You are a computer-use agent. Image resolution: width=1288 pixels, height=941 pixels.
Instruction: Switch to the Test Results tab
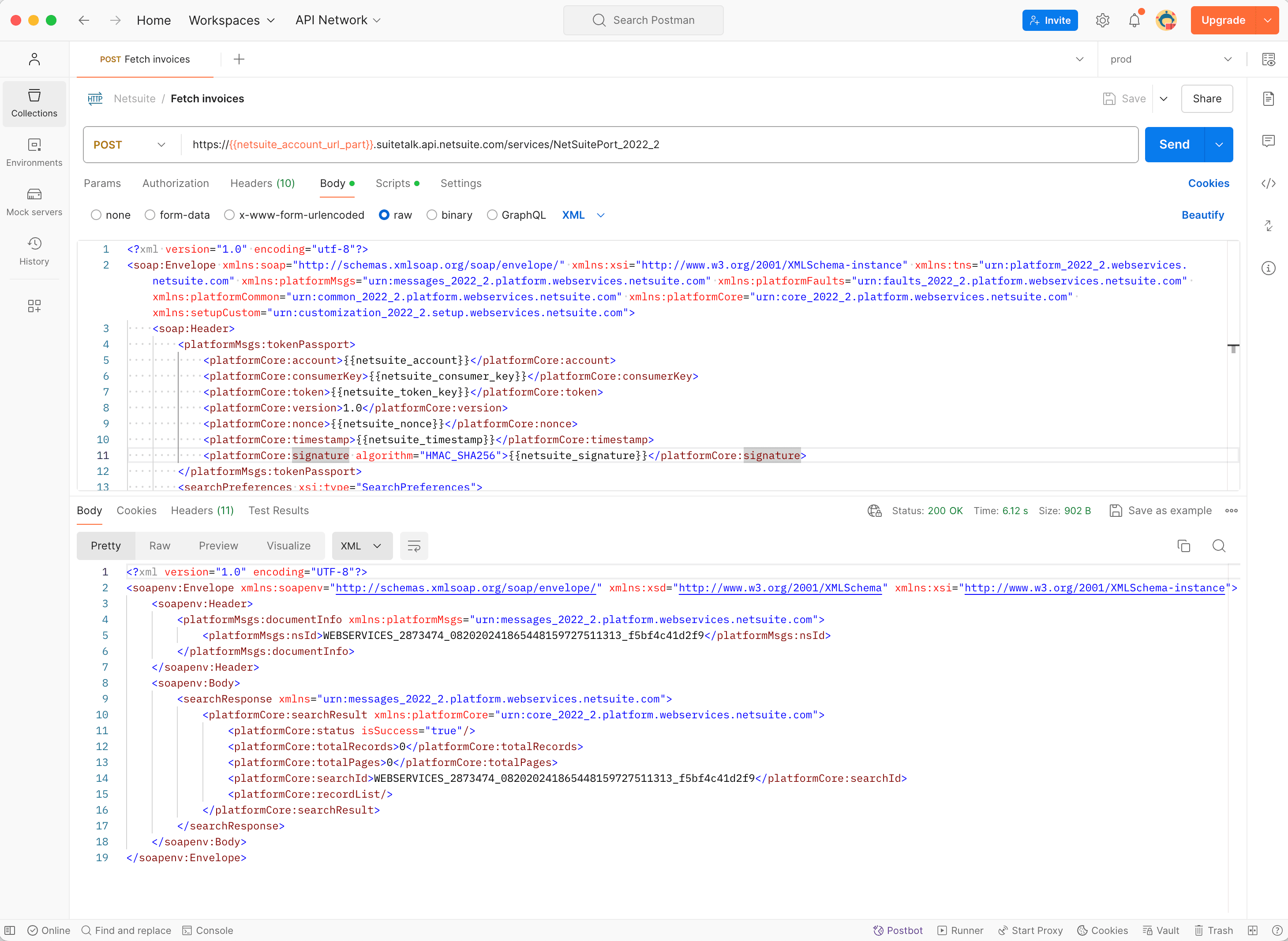pos(279,510)
